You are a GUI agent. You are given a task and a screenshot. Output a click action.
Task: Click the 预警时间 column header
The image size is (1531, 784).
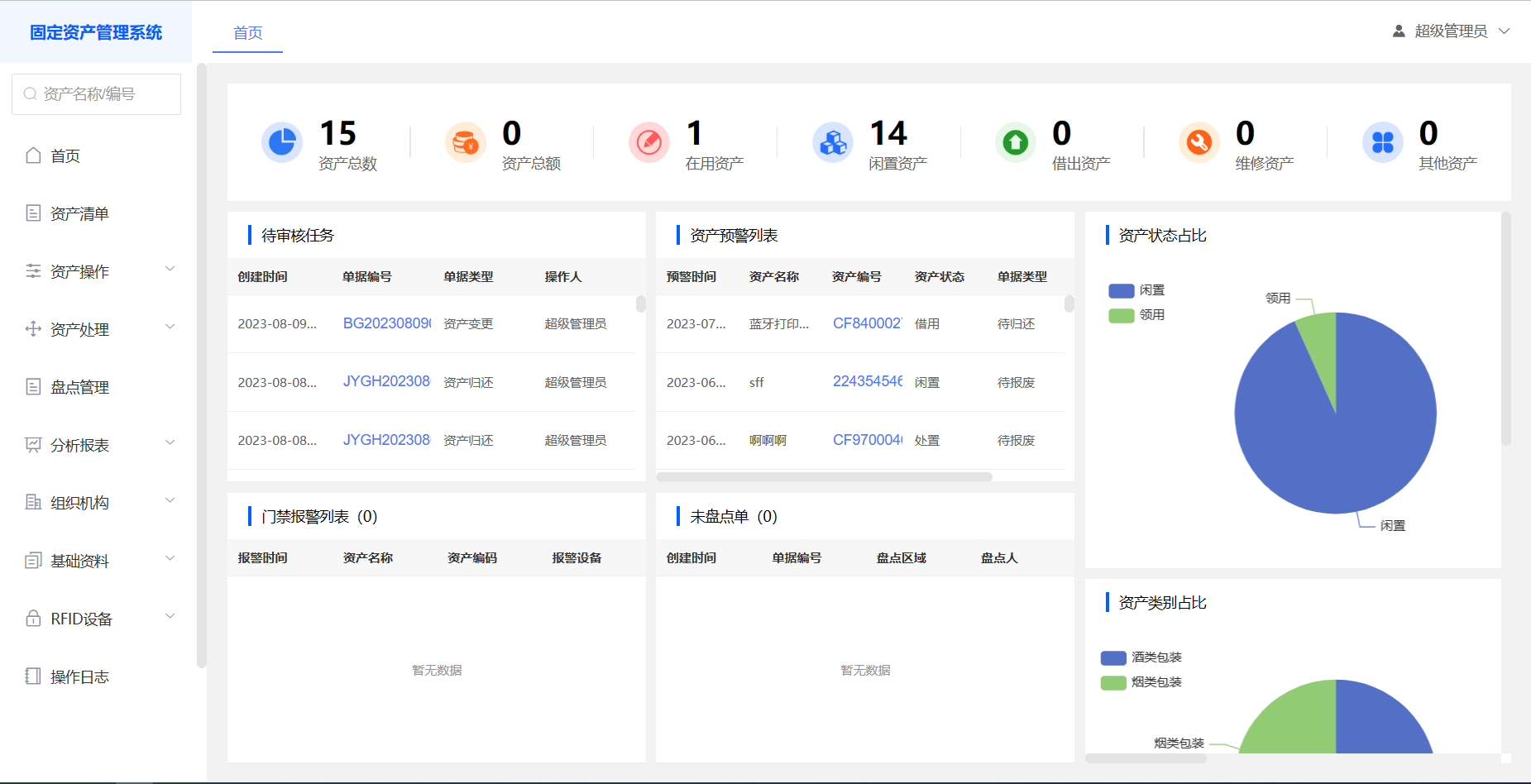point(691,277)
